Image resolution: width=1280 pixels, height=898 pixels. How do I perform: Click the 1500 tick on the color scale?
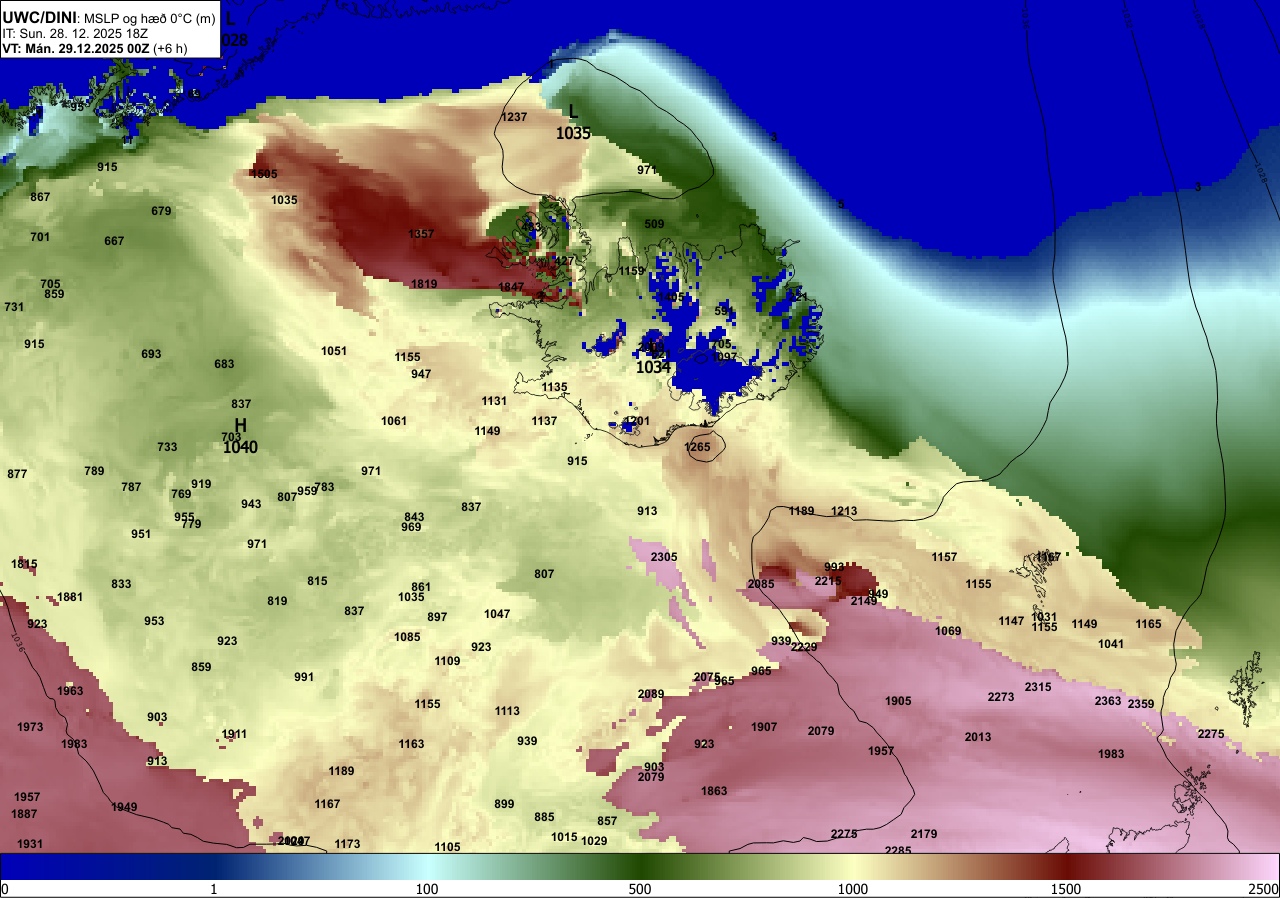coord(1066,889)
